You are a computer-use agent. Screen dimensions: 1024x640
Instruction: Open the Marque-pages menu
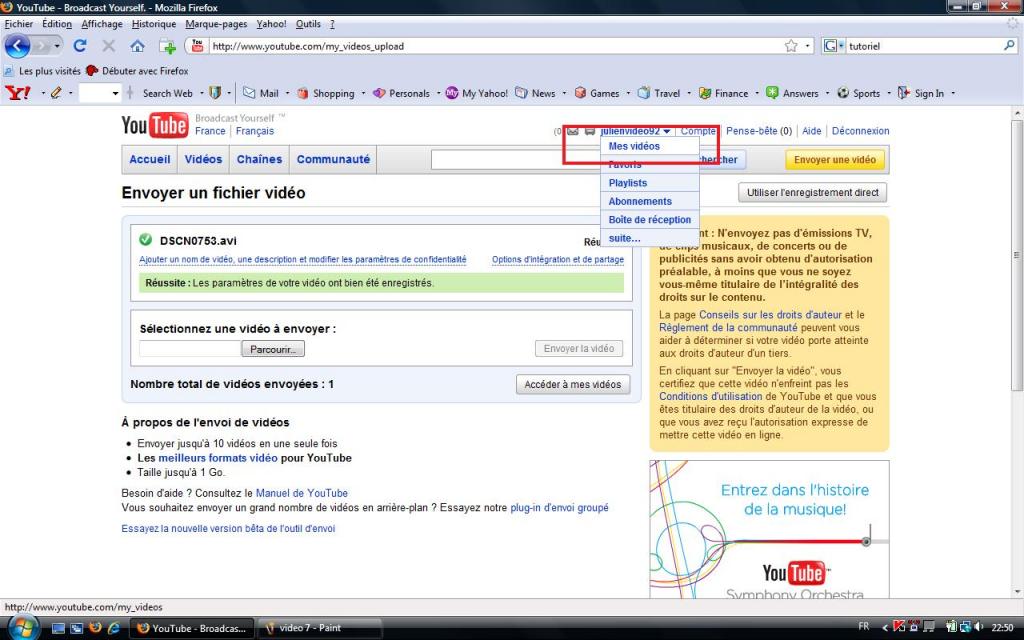pyautogui.click(x=216, y=24)
